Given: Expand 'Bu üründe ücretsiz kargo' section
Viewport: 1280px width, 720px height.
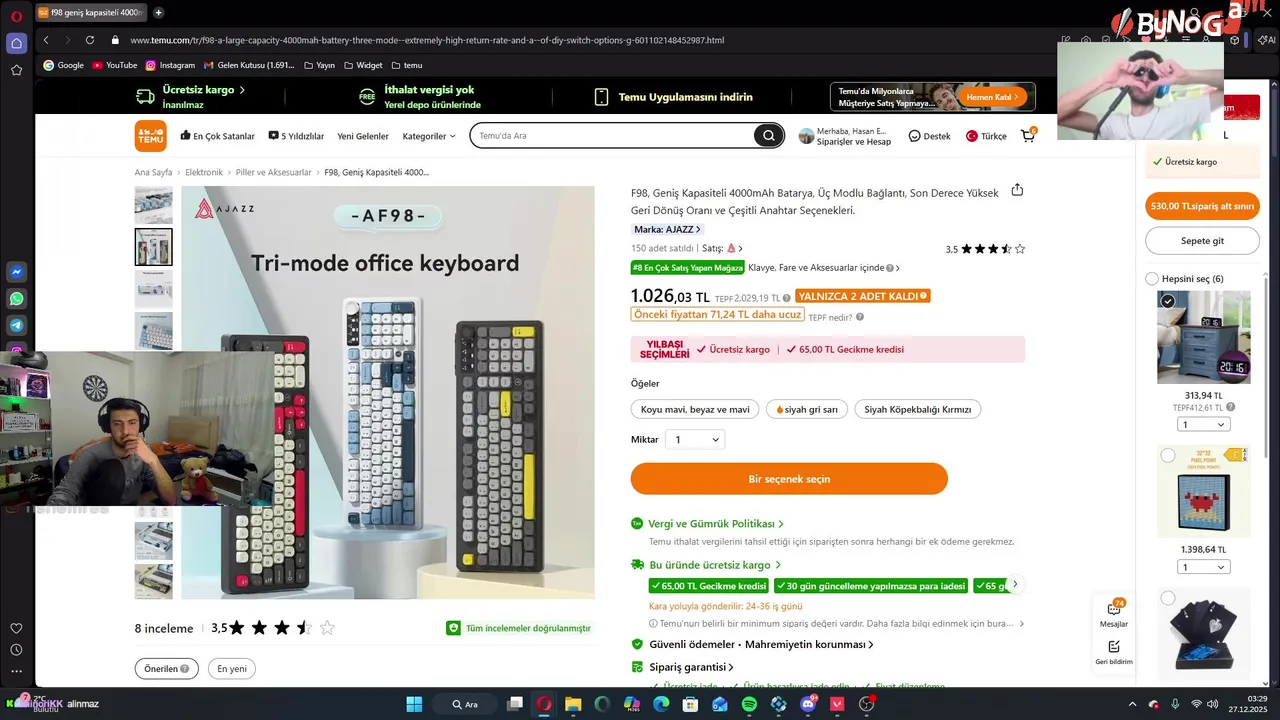Looking at the screenshot, I should click(x=714, y=565).
